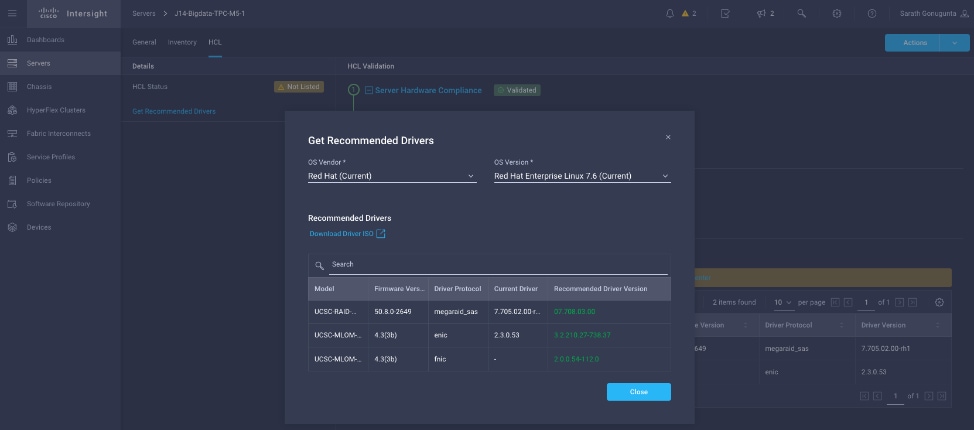Image resolution: width=974 pixels, height=430 pixels.
Task: Open HyperFlex Clusters in the sidebar
Action: pos(56,110)
